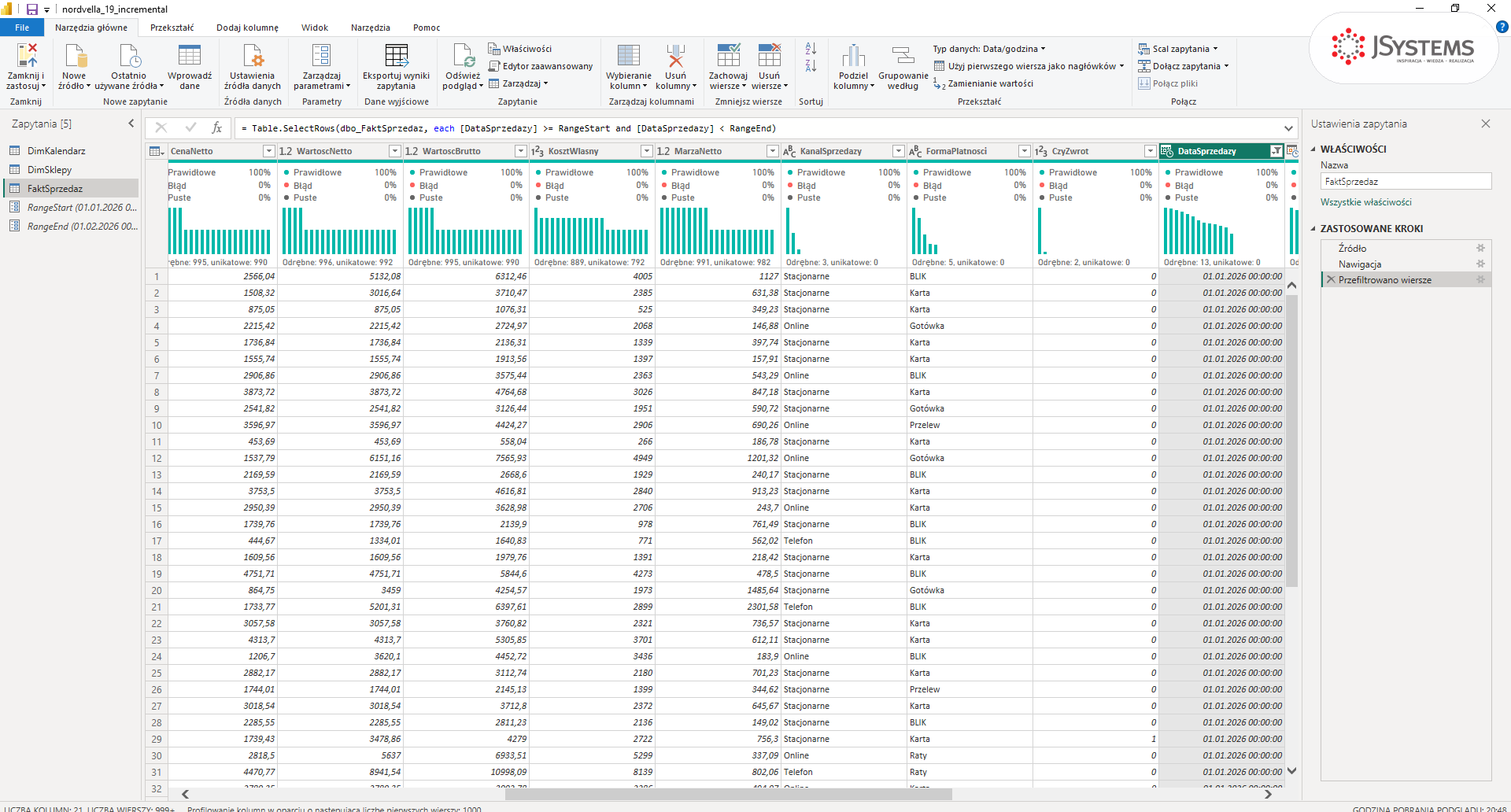The image size is (1511, 812).
Task: Collapse the Zapytania pane arrow
Action: [x=131, y=124]
